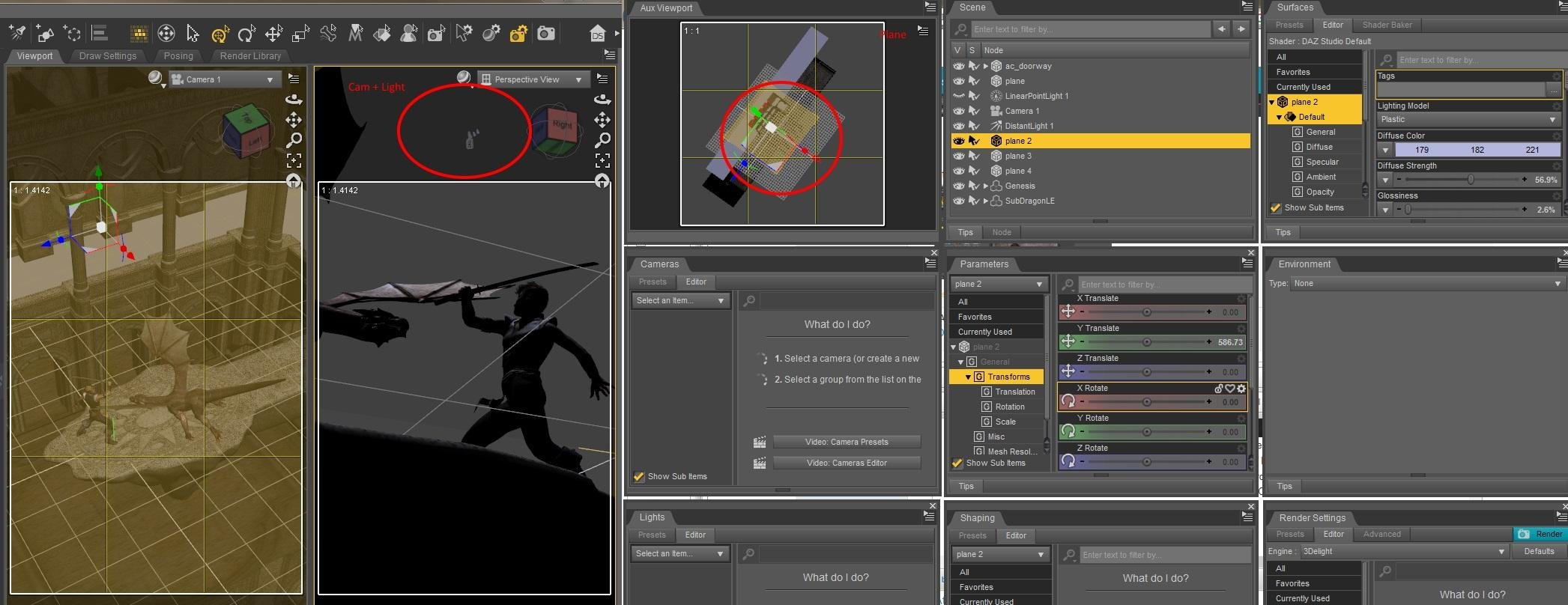Expand the ac_doorway node in Scene

click(986, 66)
